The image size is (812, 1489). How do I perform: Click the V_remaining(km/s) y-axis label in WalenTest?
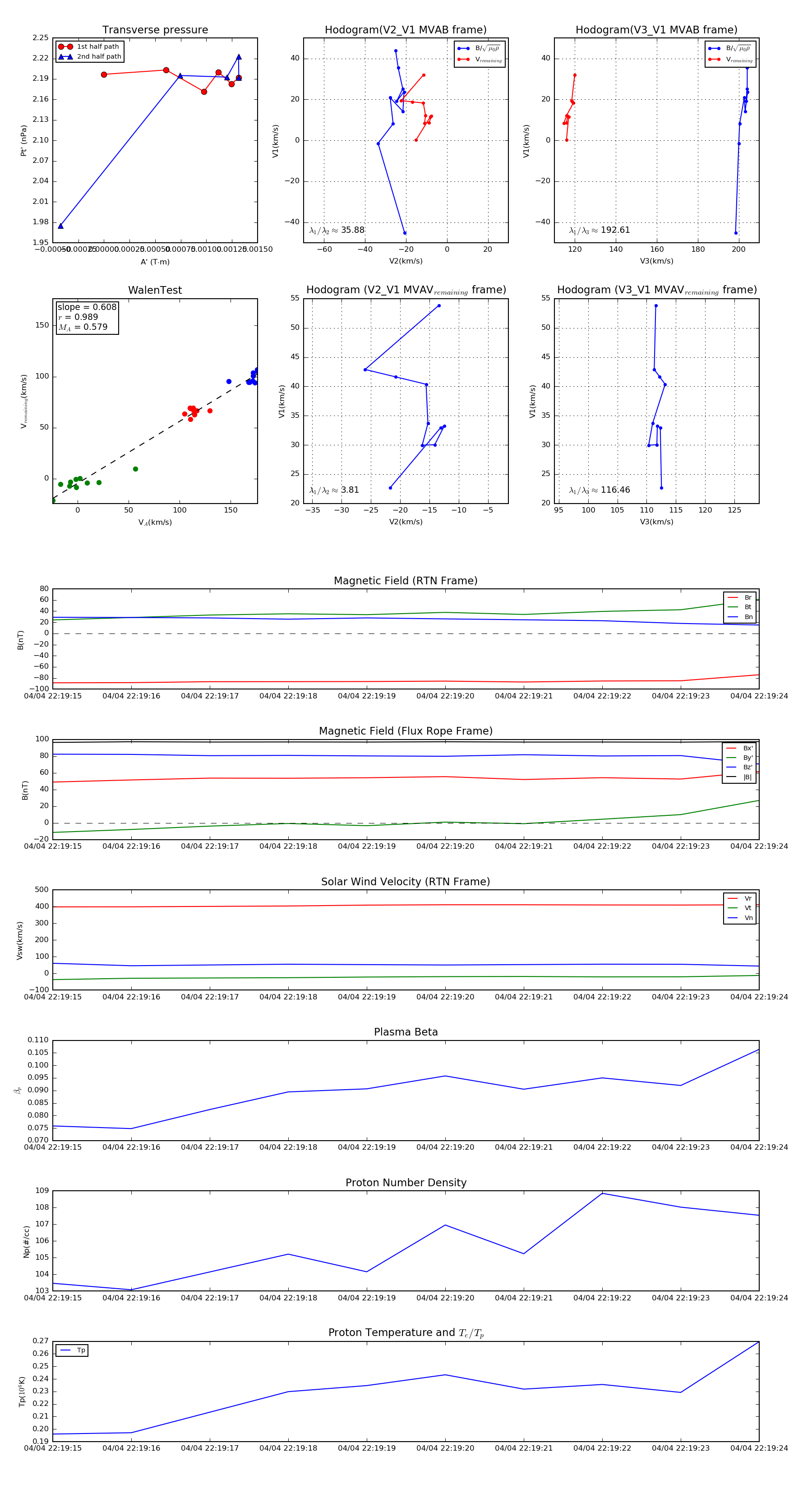coord(24,401)
